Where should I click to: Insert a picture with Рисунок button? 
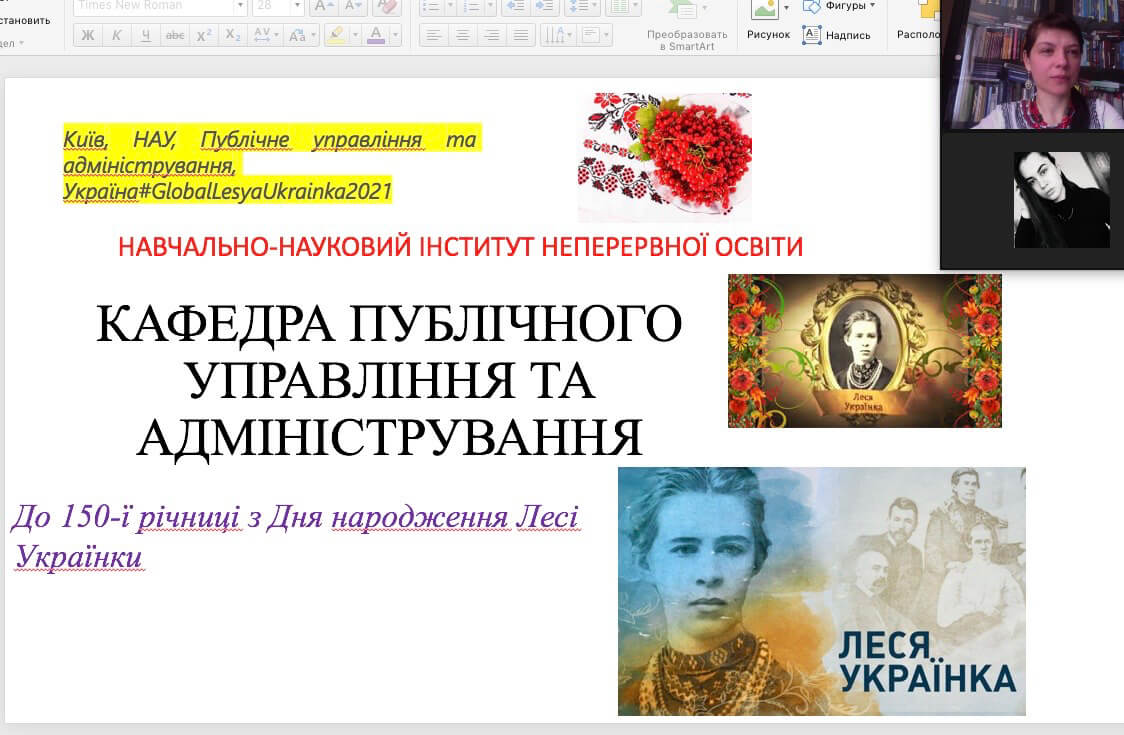pos(765,18)
